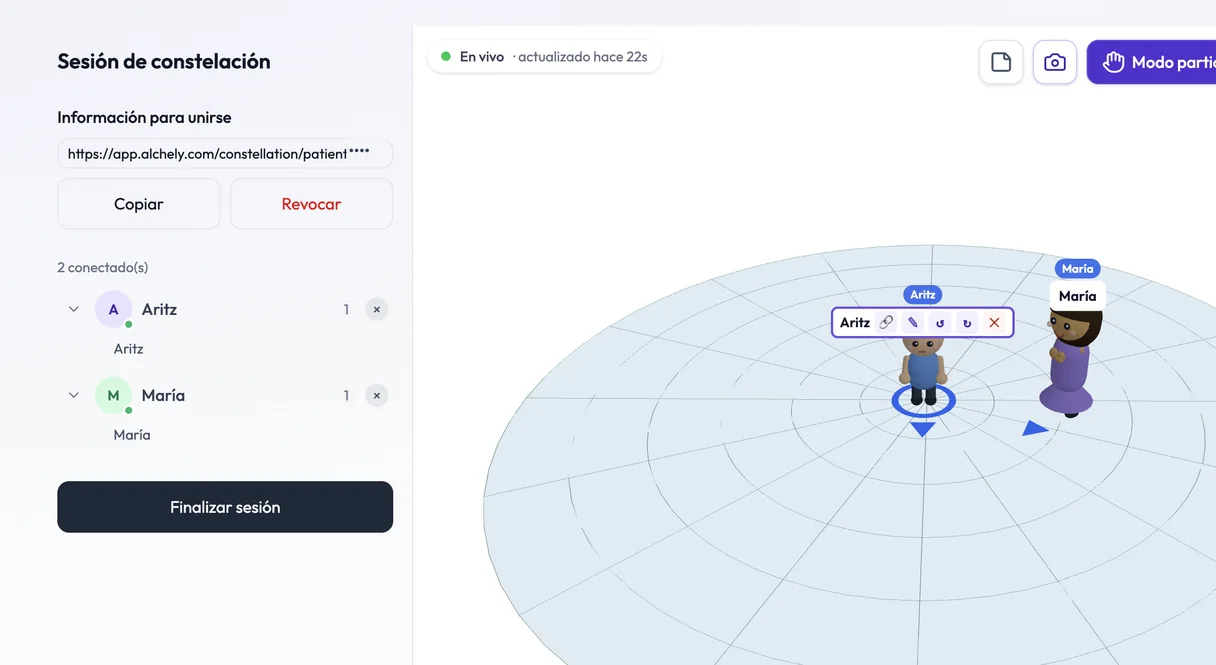Screen dimensions: 1216x665
Task: End session with Finalizar sesión
Action: [225, 507]
